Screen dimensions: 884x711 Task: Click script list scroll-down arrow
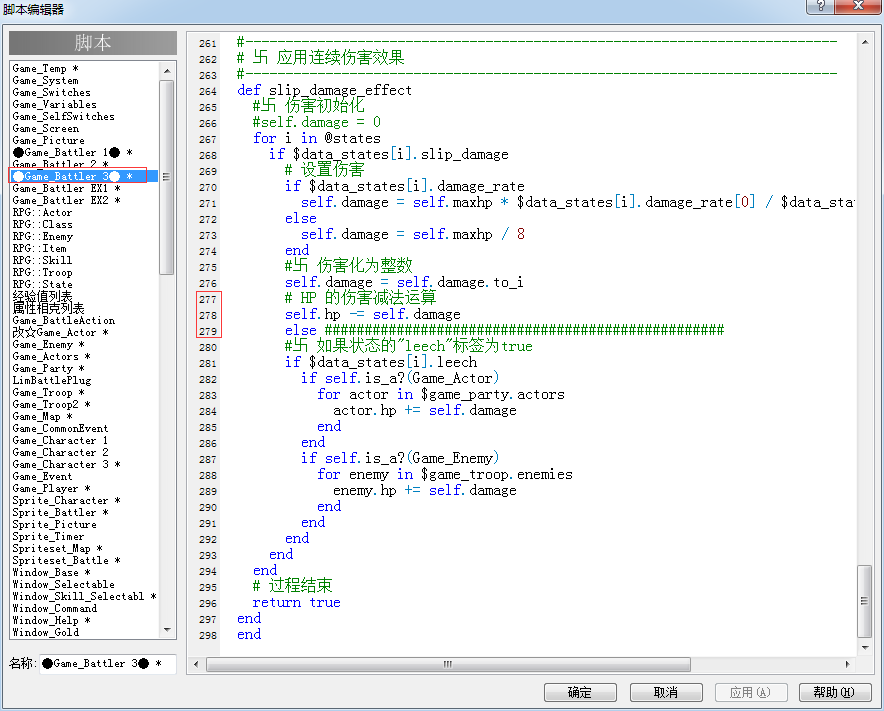[x=167, y=629]
